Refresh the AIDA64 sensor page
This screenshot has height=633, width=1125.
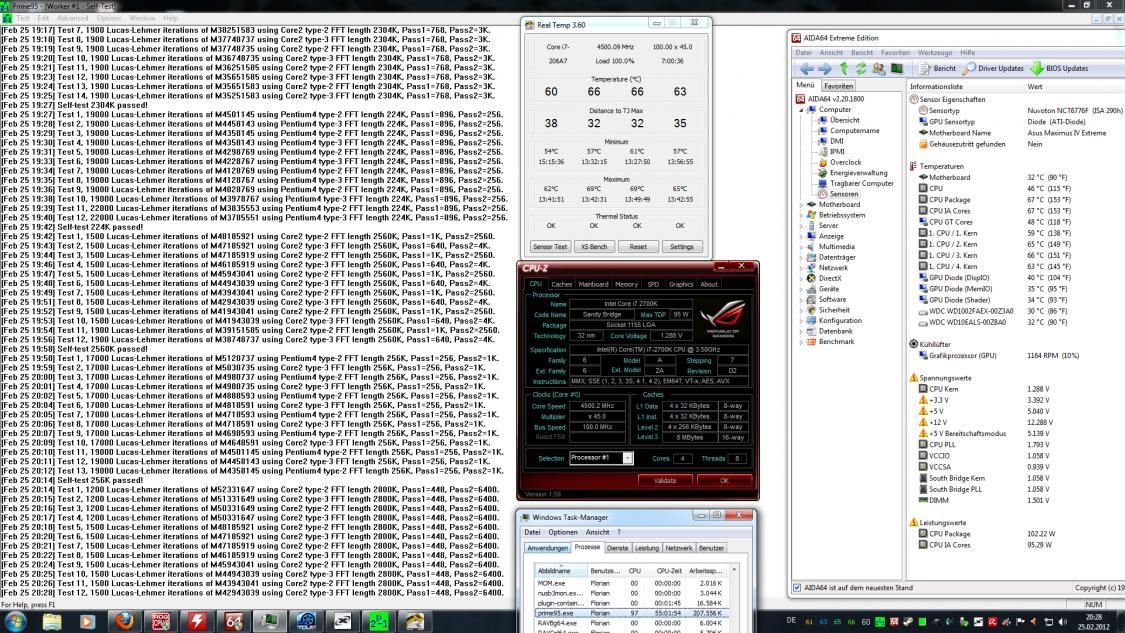tap(860, 69)
